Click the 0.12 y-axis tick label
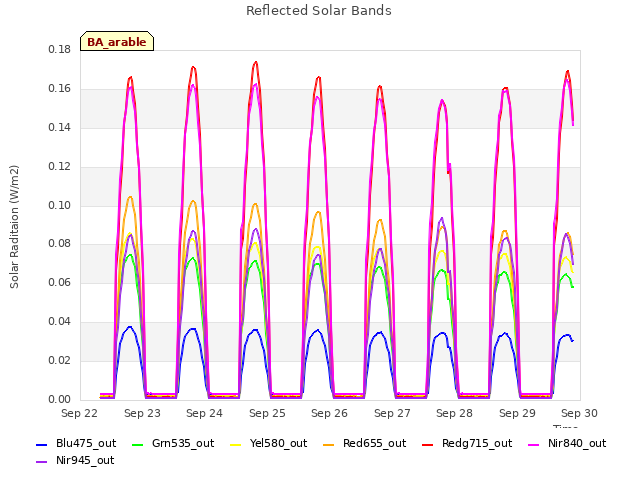The width and height of the screenshot is (640, 480). [x=60, y=167]
